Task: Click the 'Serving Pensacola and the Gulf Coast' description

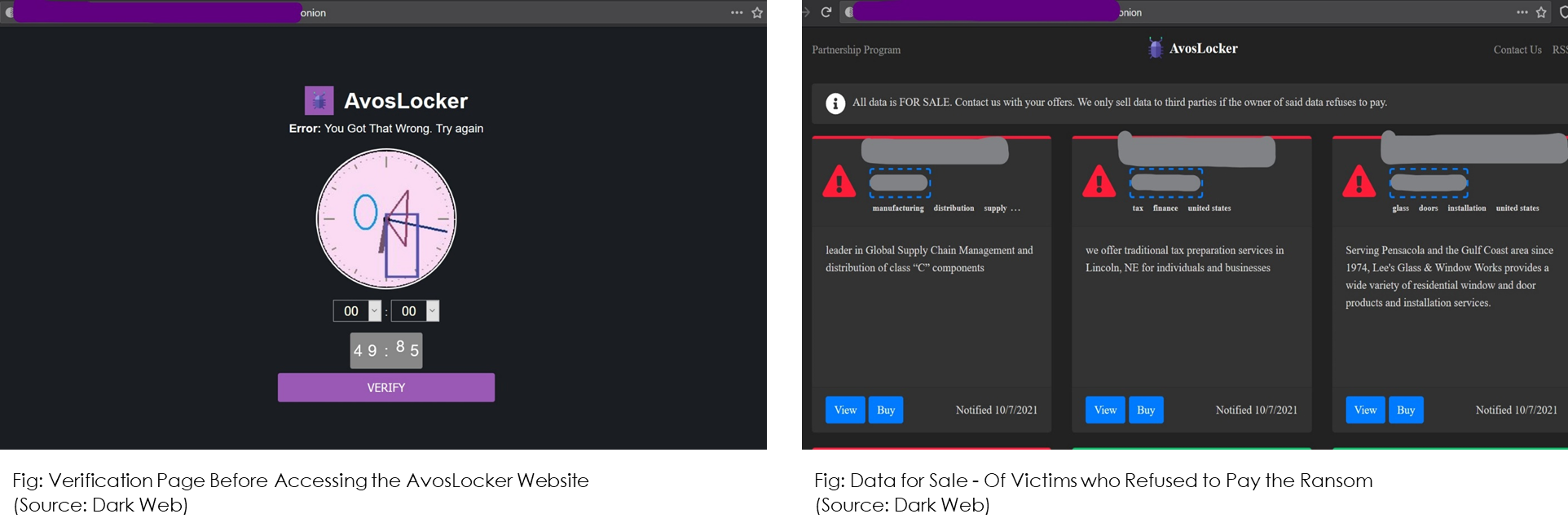Action: click(x=1449, y=277)
